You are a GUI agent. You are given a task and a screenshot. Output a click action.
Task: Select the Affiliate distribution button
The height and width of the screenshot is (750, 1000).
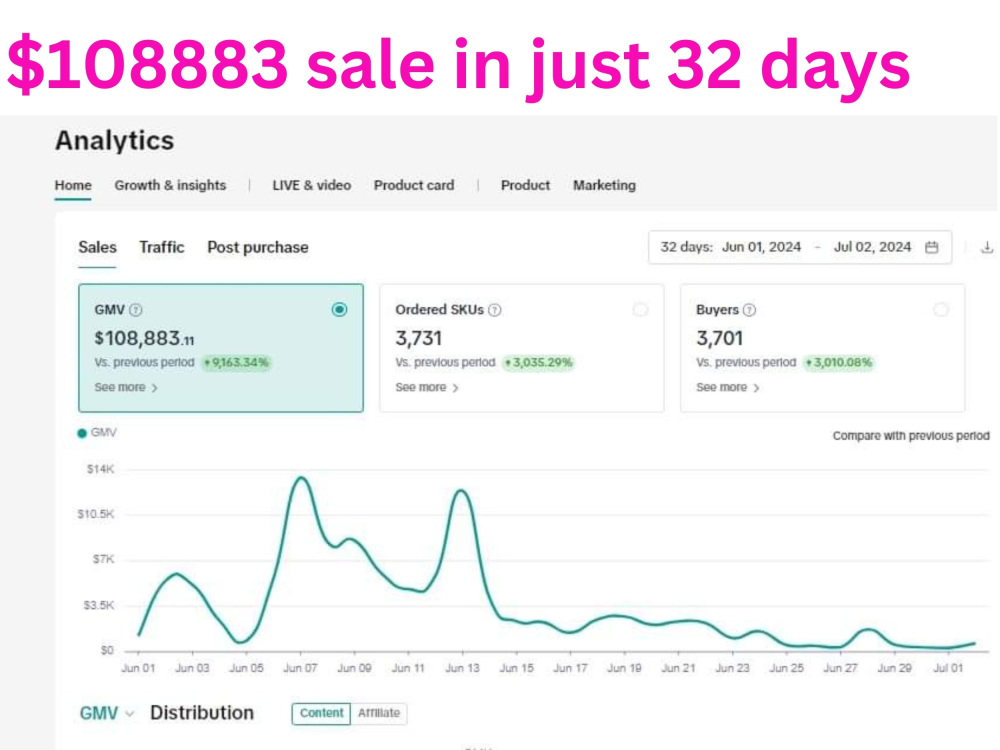click(x=379, y=713)
